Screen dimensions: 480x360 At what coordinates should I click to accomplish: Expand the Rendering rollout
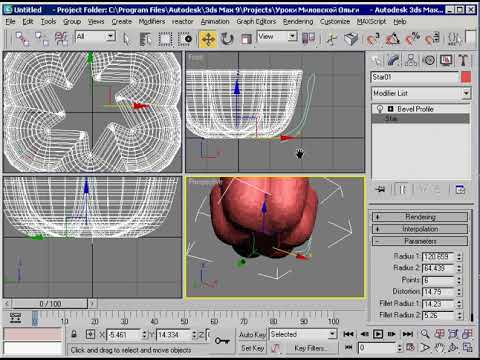pyautogui.click(x=420, y=217)
